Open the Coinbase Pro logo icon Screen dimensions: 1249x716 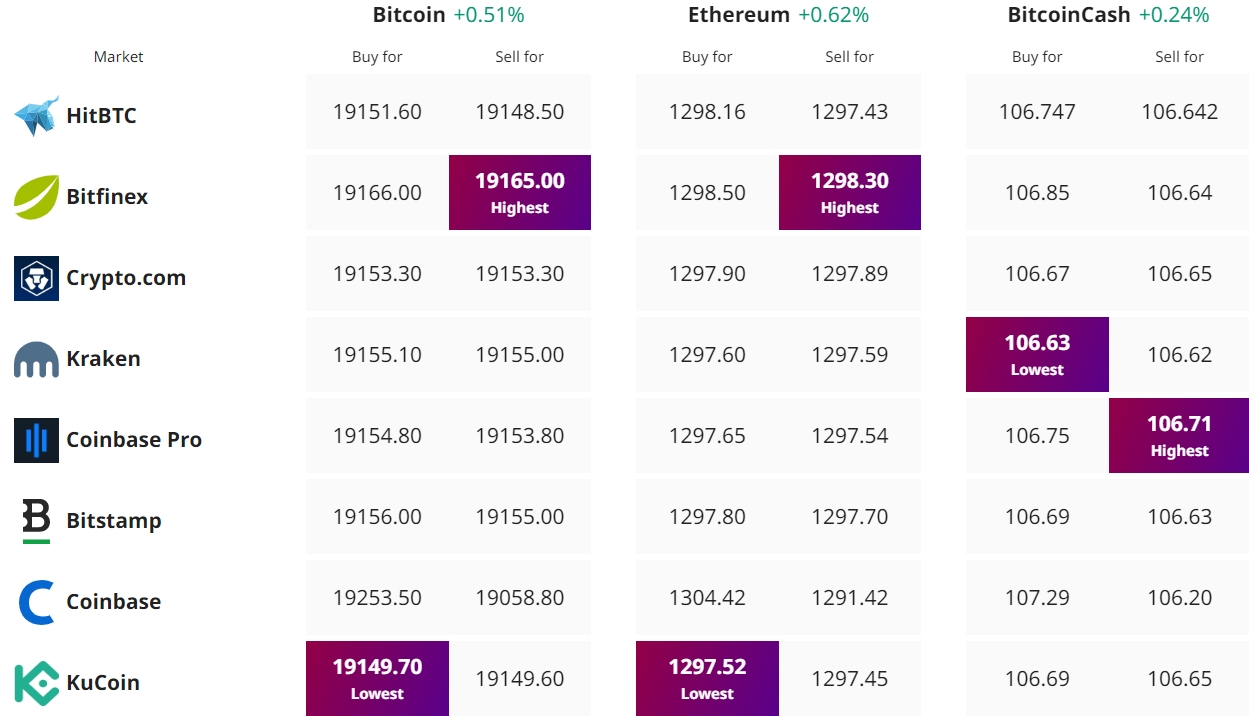pyautogui.click(x=36, y=440)
